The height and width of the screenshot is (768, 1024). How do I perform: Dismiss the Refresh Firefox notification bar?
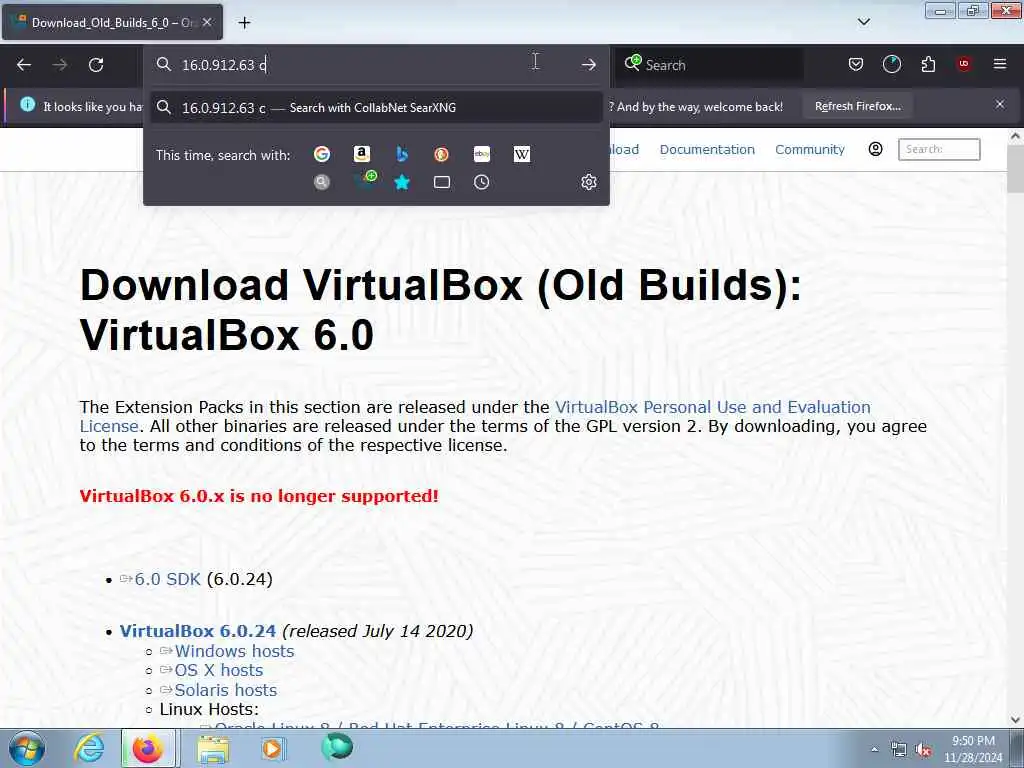tap(1000, 104)
